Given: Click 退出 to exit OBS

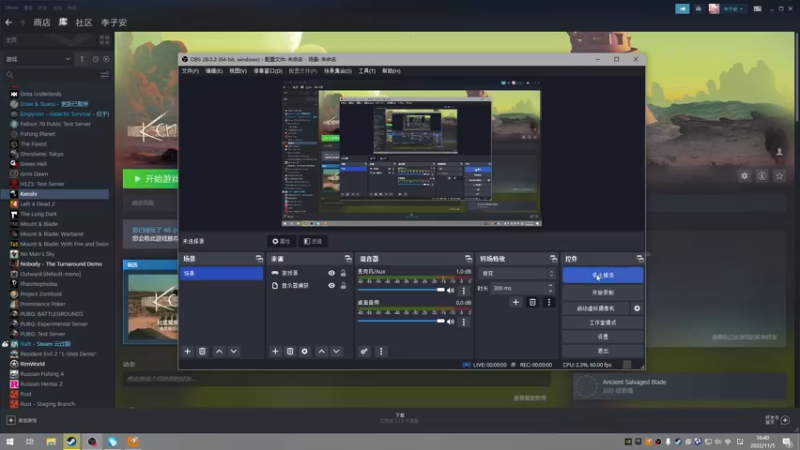Looking at the screenshot, I should coord(603,351).
